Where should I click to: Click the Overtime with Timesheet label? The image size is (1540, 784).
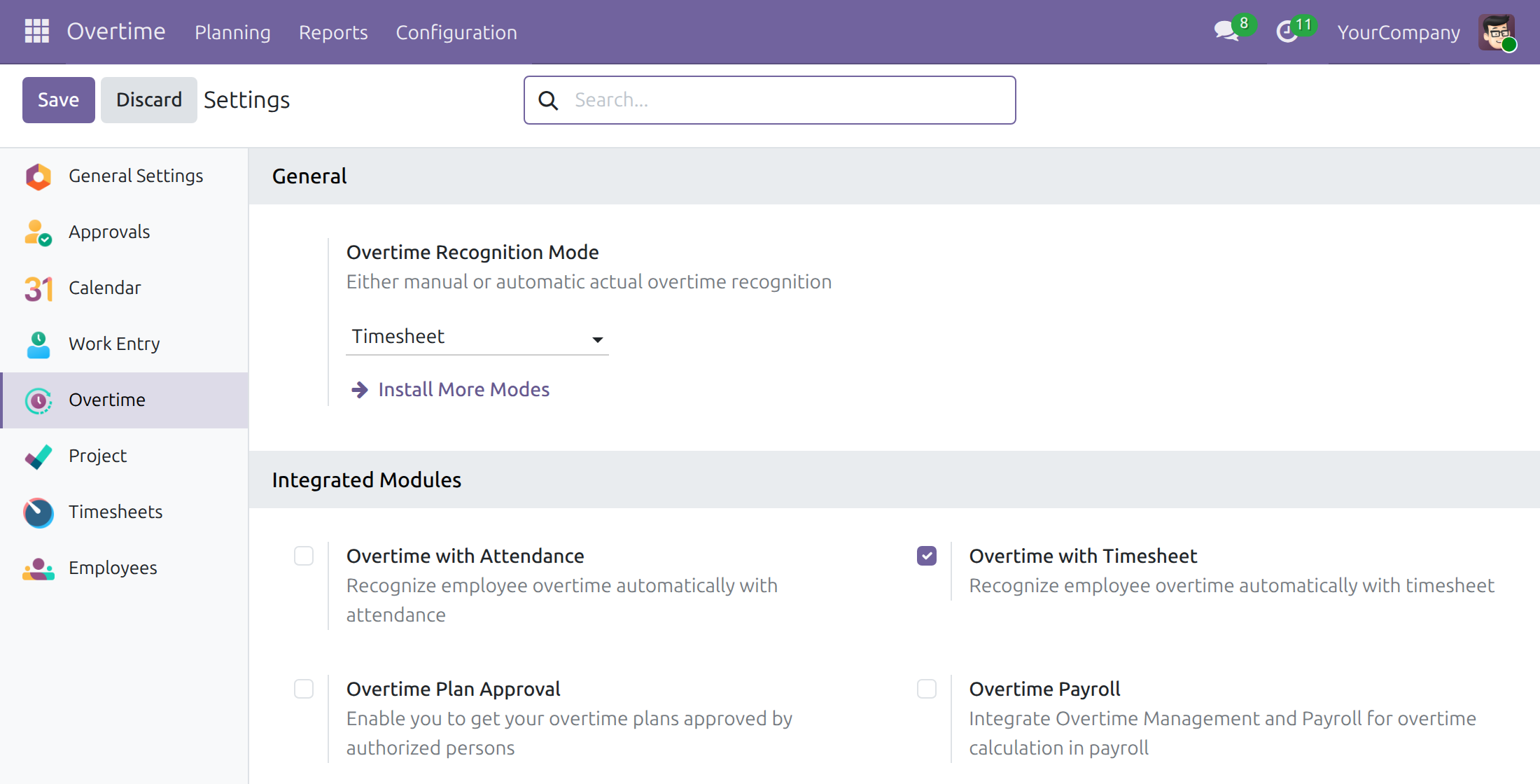pyautogui.click(x=1083, y=556)
